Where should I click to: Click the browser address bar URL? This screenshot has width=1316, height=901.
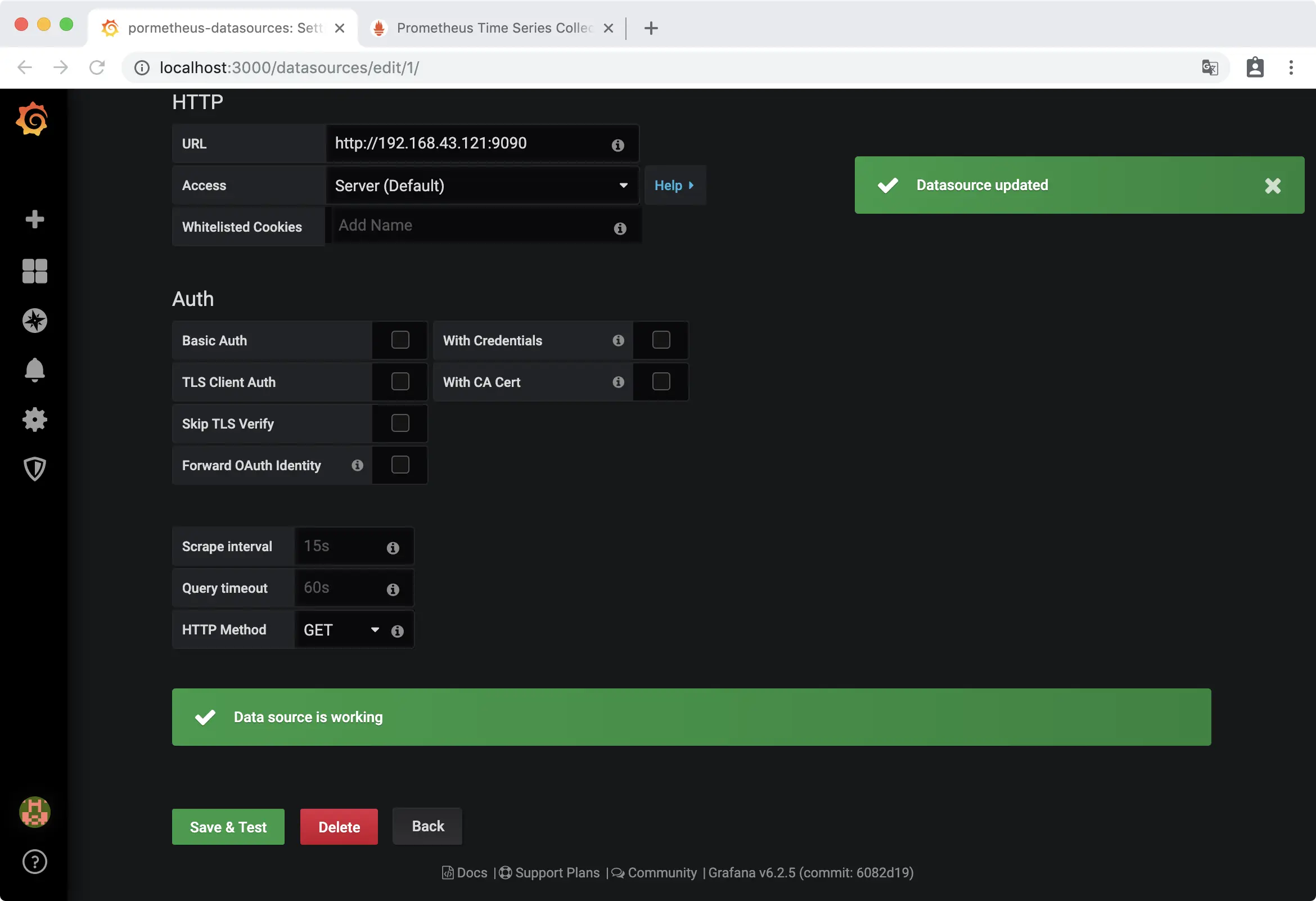(290, 67)
